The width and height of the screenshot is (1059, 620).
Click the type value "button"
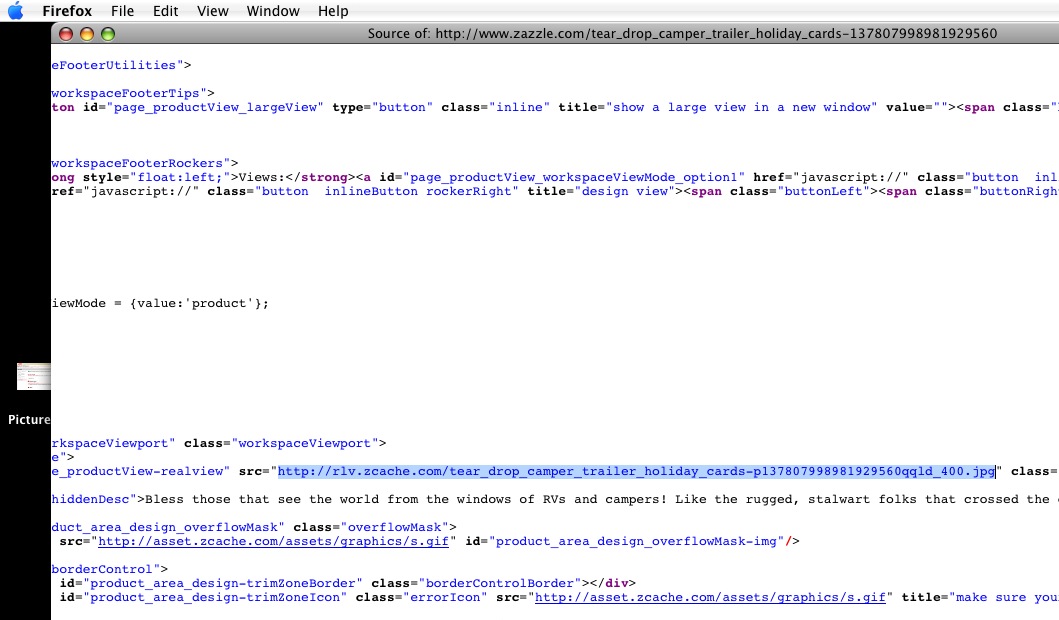(x=402, y=107)
